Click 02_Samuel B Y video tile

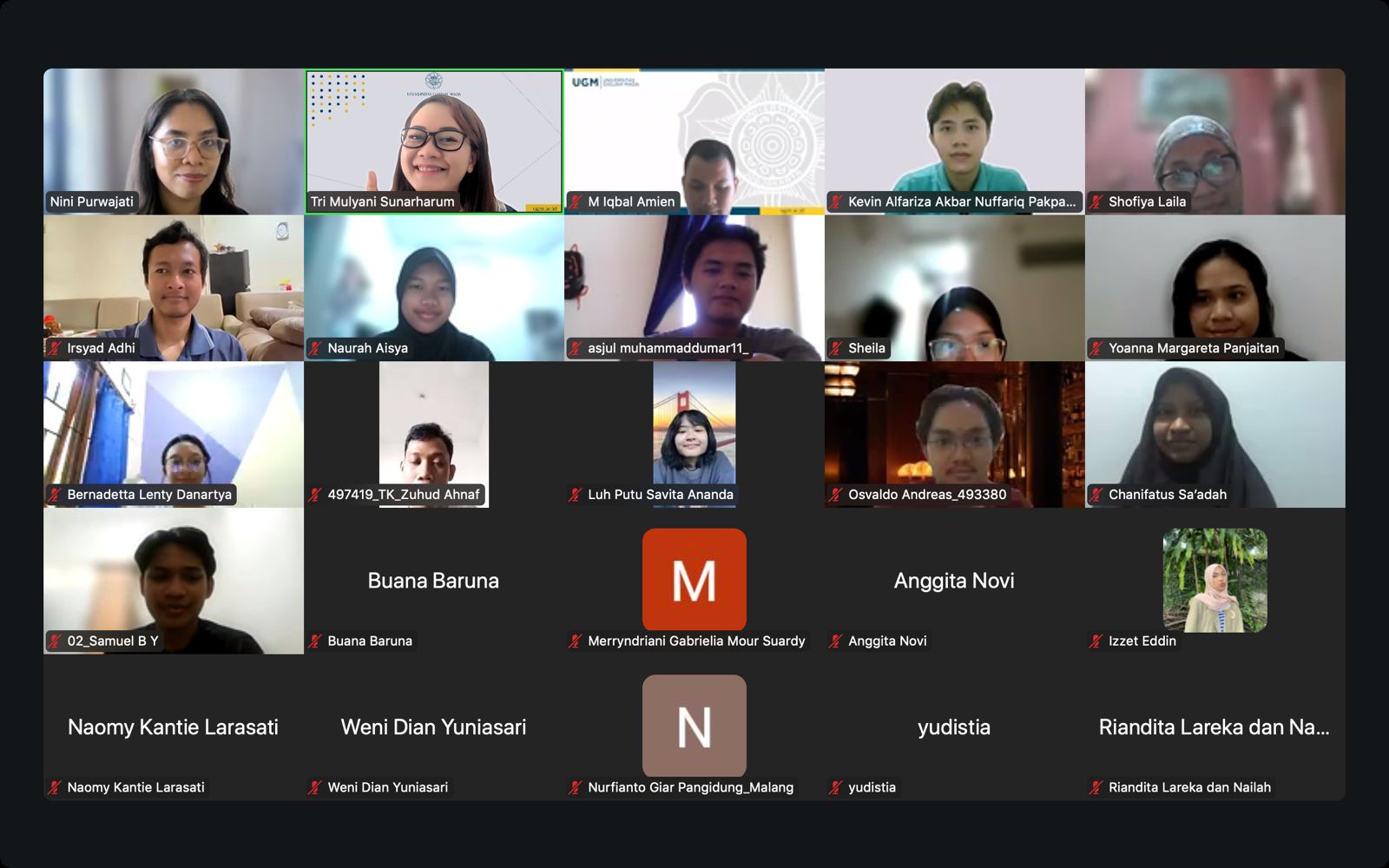(x=174, y=581)
